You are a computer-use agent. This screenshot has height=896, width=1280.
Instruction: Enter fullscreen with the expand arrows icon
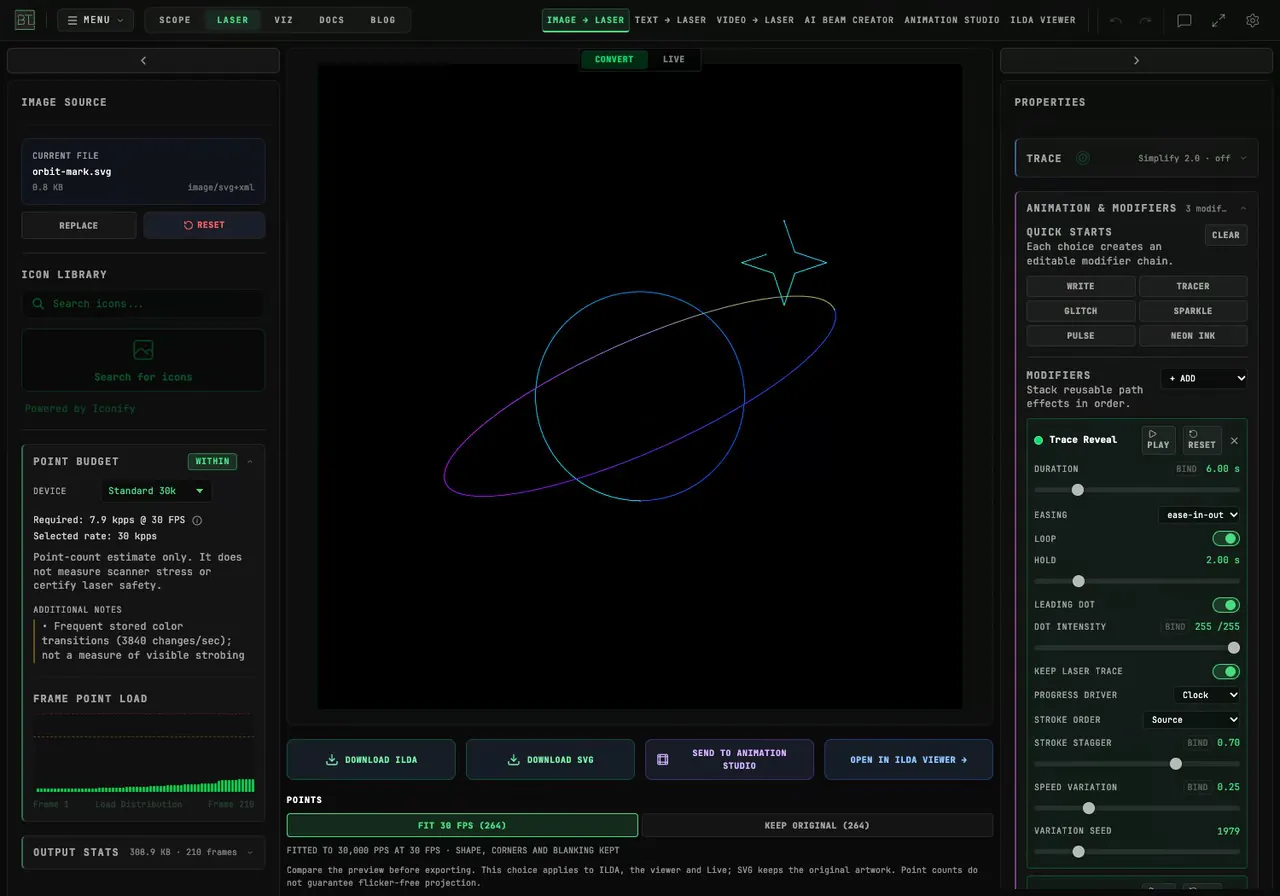pyautogui.click(x=1218, y=20)
